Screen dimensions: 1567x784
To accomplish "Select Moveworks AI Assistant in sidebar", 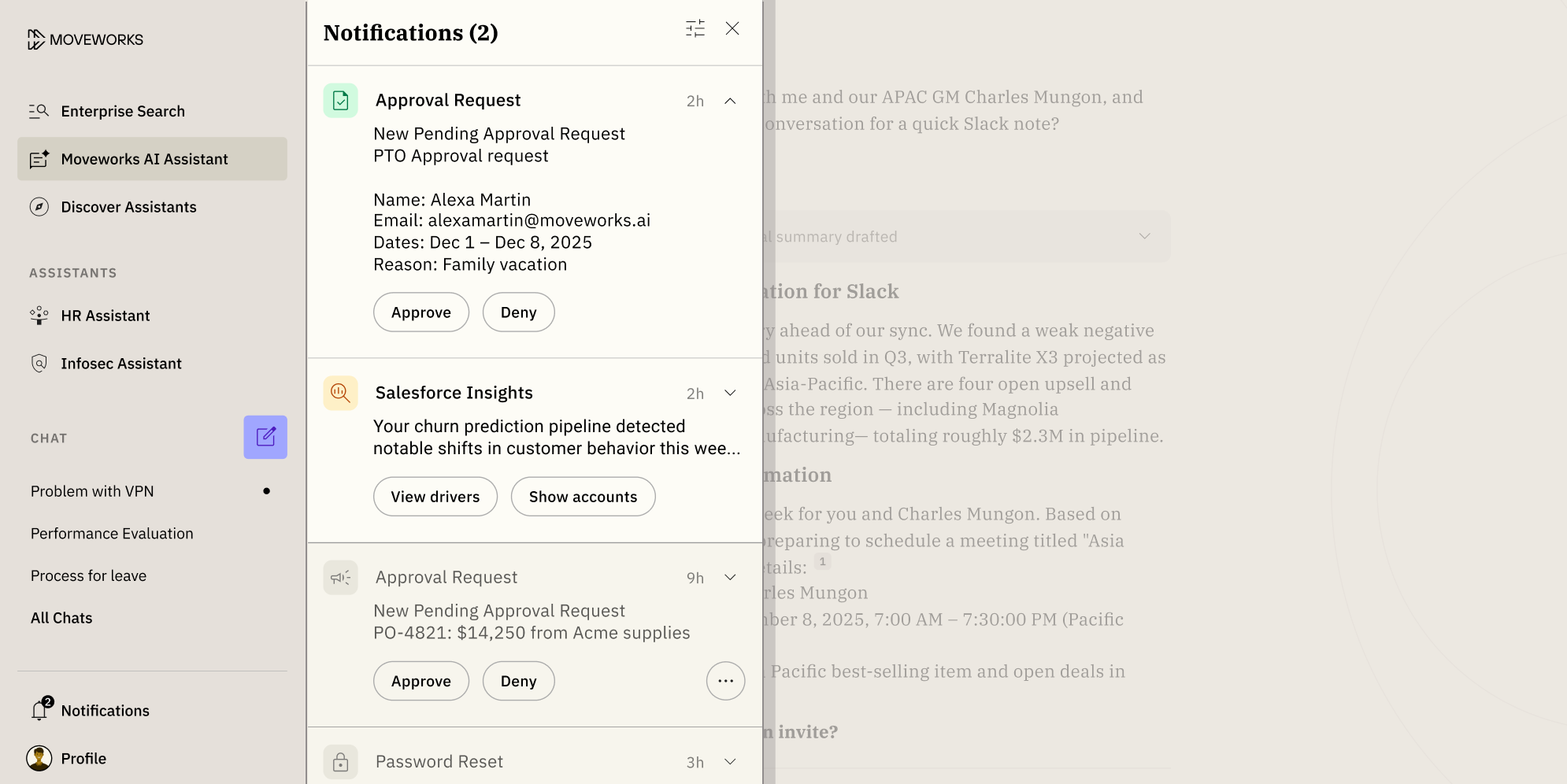I will pyautogui.click(x=152, y=159).
